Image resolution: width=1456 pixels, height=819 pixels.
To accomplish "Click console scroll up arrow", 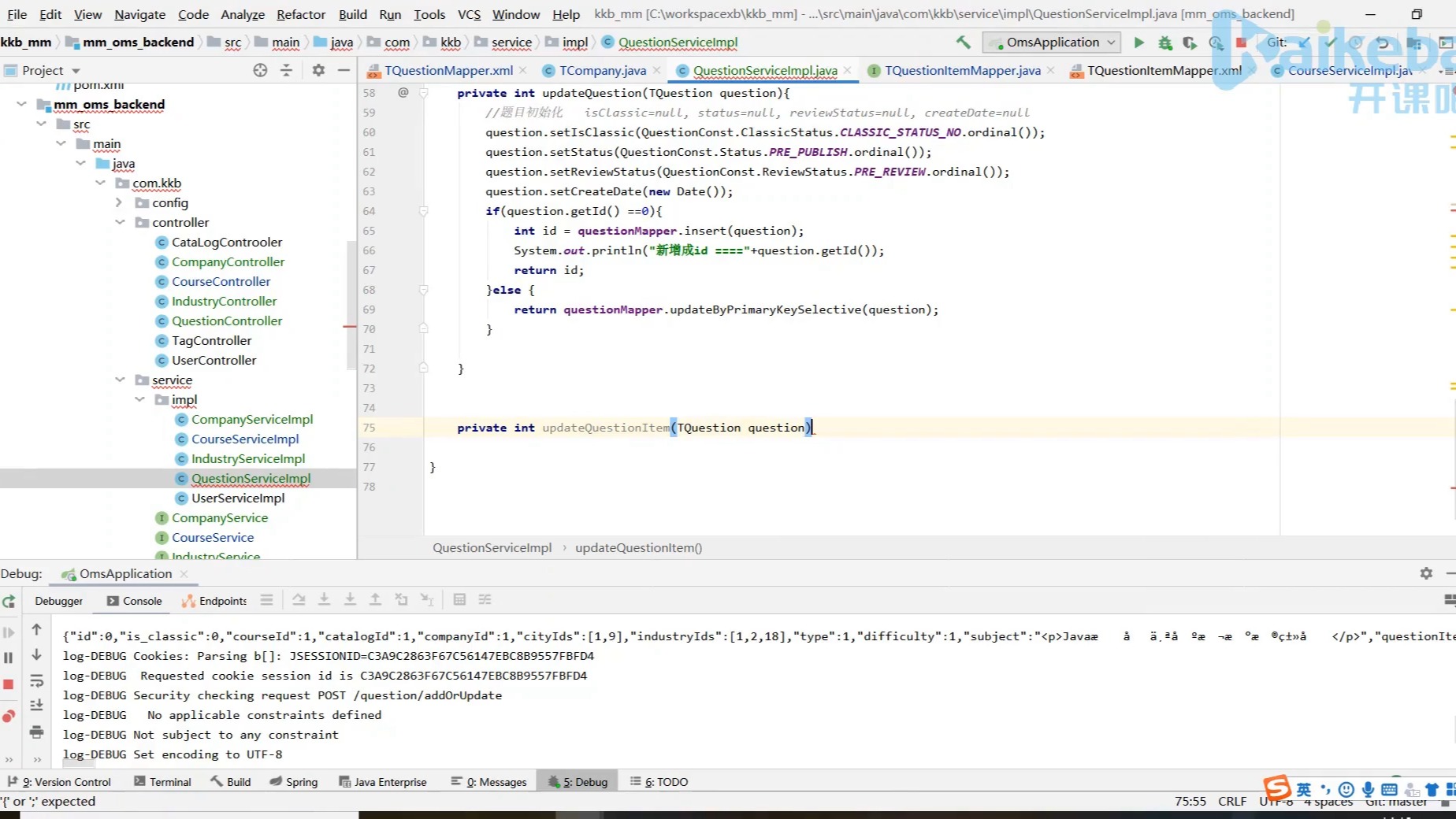I will (36, 629).
